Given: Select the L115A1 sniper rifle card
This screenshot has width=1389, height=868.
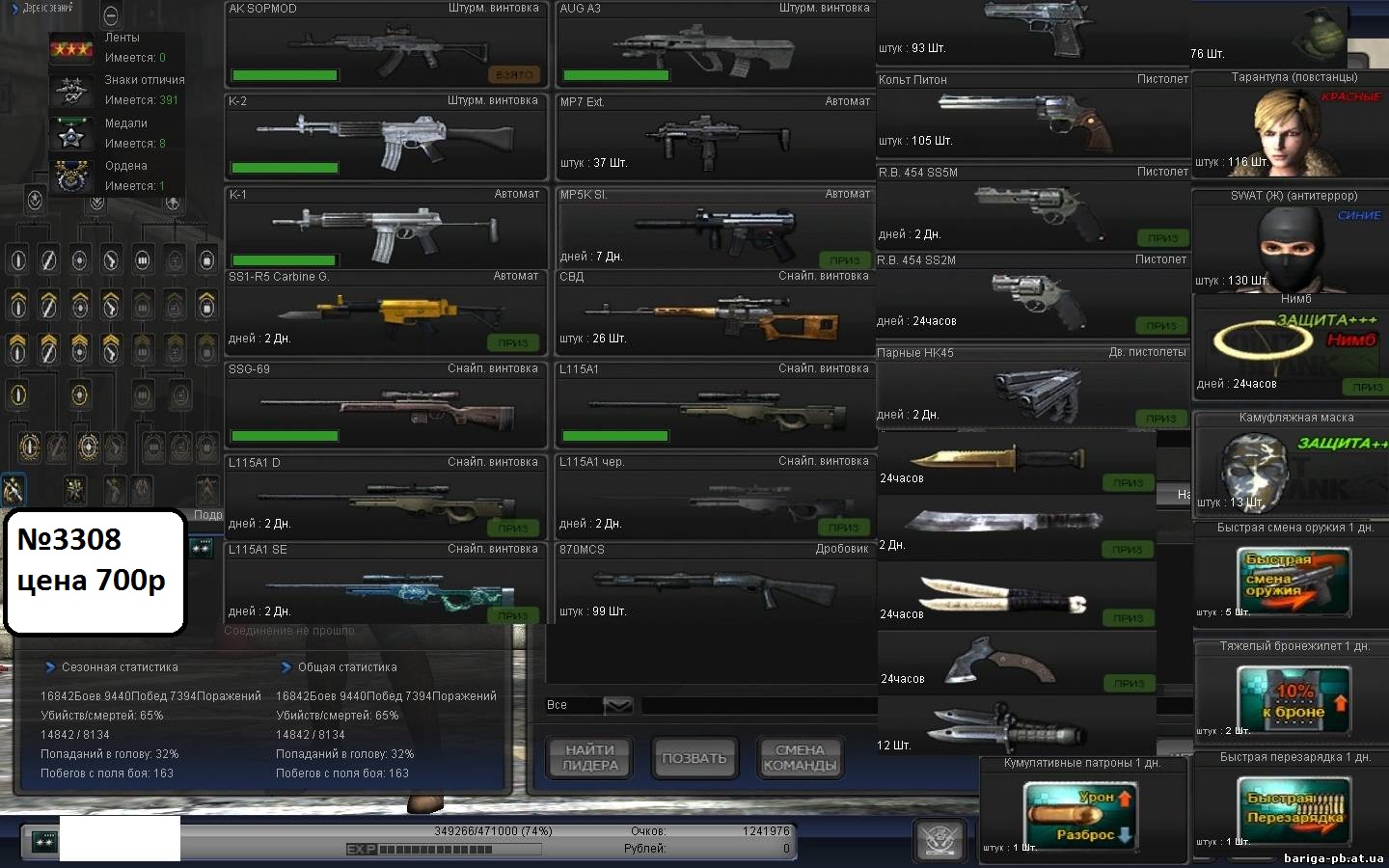Looking at the screenshot, I should click(x=716, y=405).
